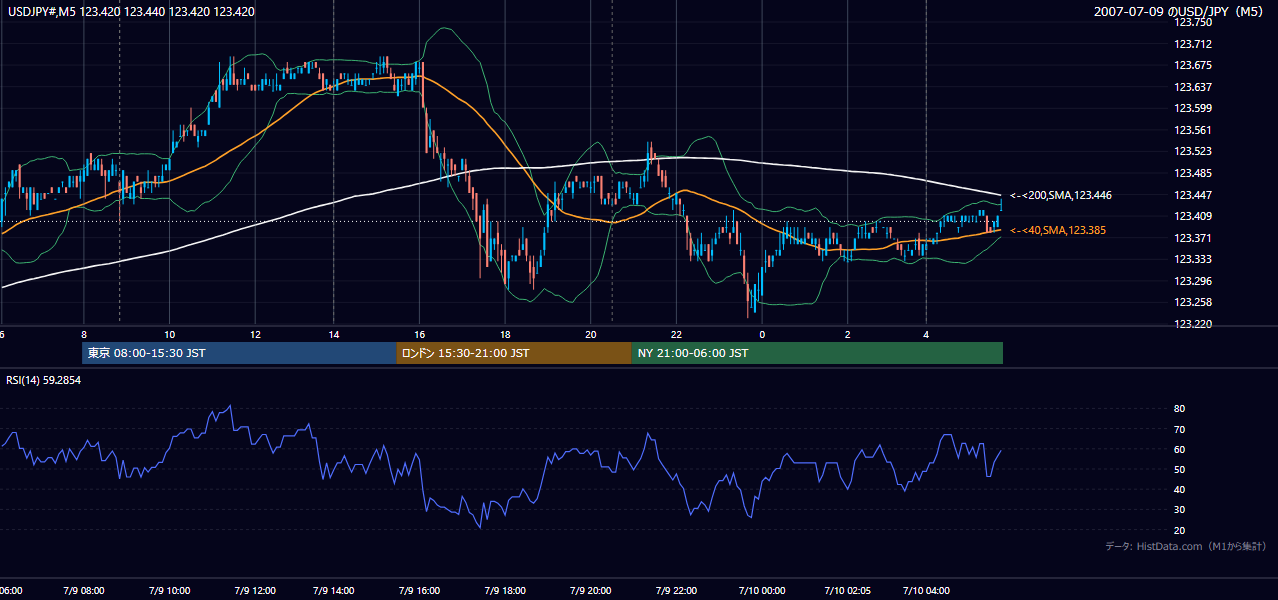The width and height of the screenshot is (1278, 600).
Task: Select the London 15:30-21:00 JST session bar
Action: pos(514,353)
